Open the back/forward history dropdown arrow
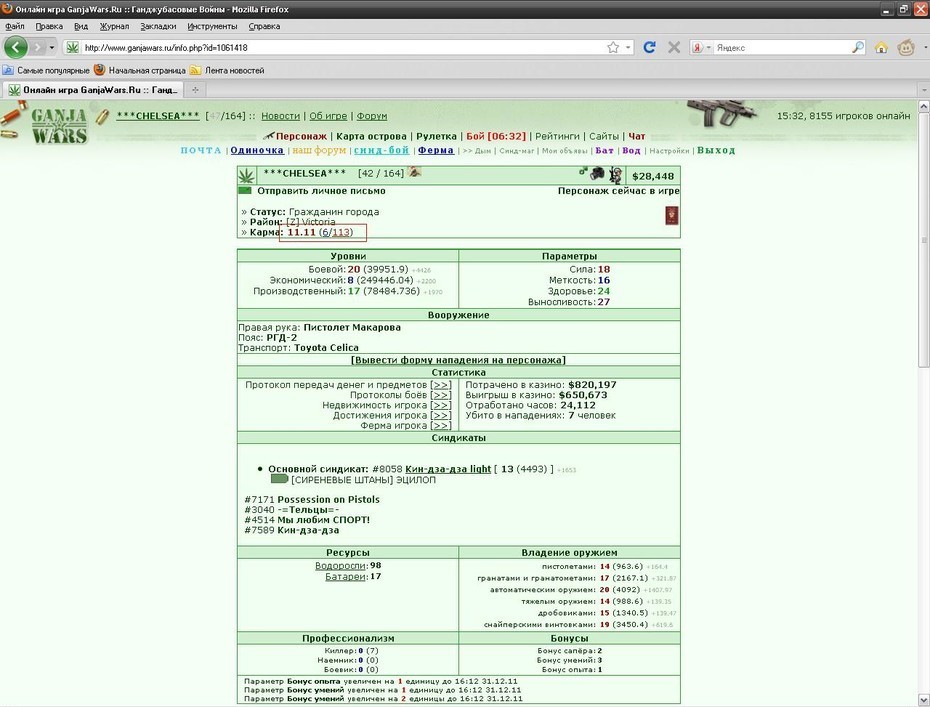This screenshot has height=707, width=930. [52, 47]
